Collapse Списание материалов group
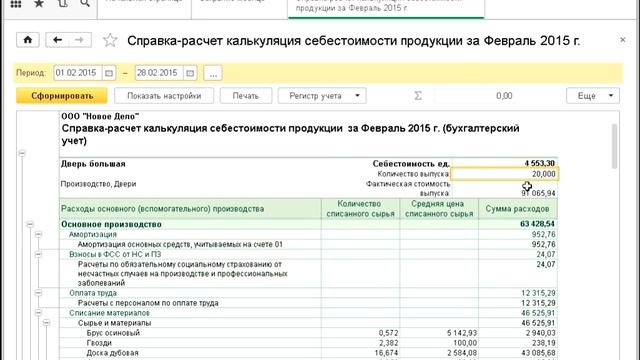640x360 pixels. pos(38,313)
